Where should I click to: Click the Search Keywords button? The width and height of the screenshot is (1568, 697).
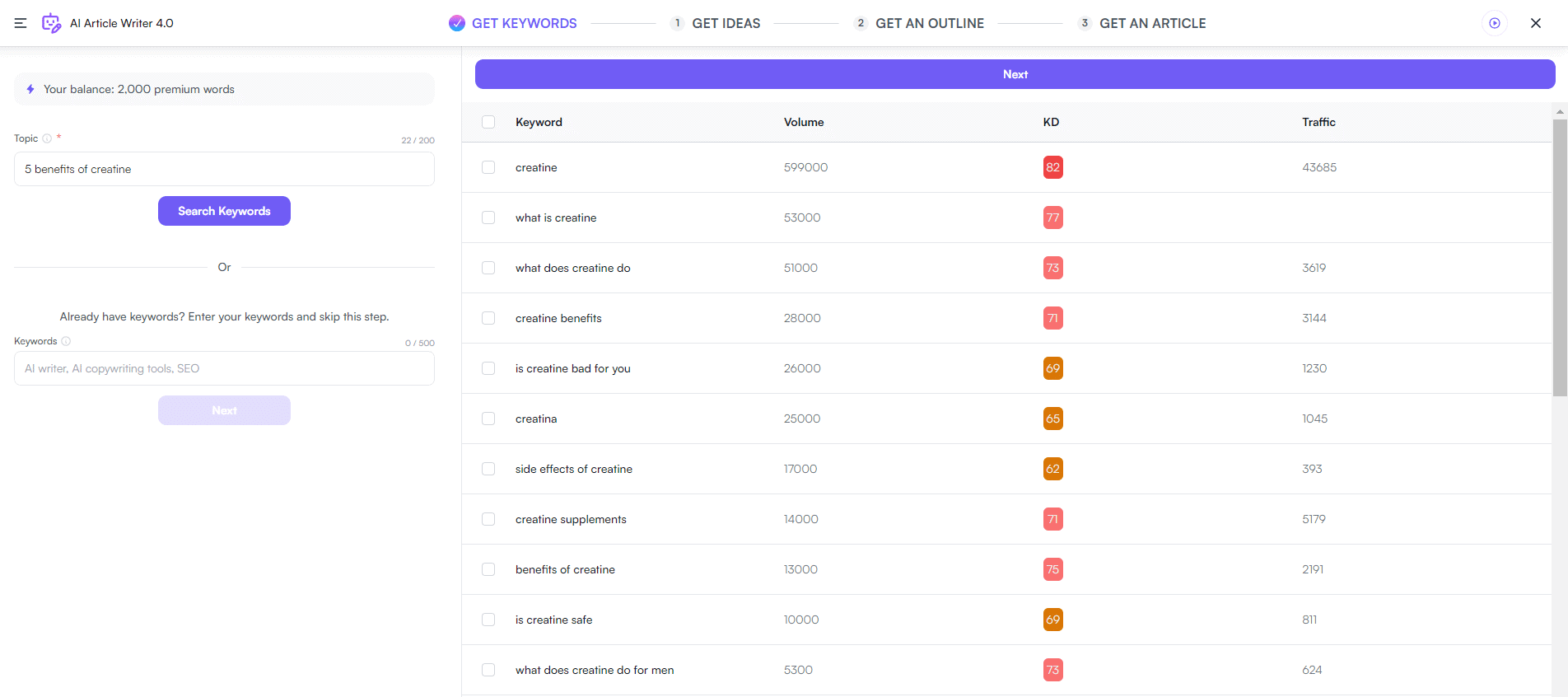pos(224,211)
